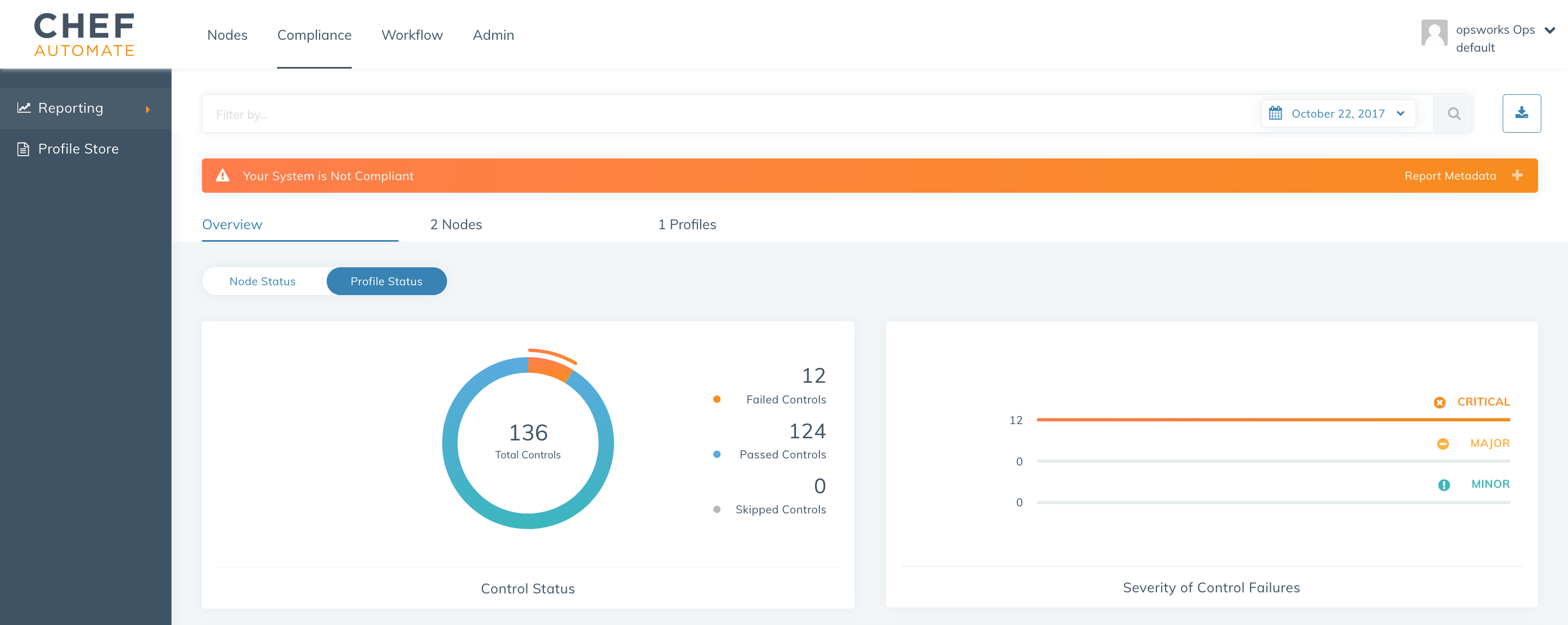Select the Profile Status toggle
This screenshot has width=1568, height=625.
386,282
